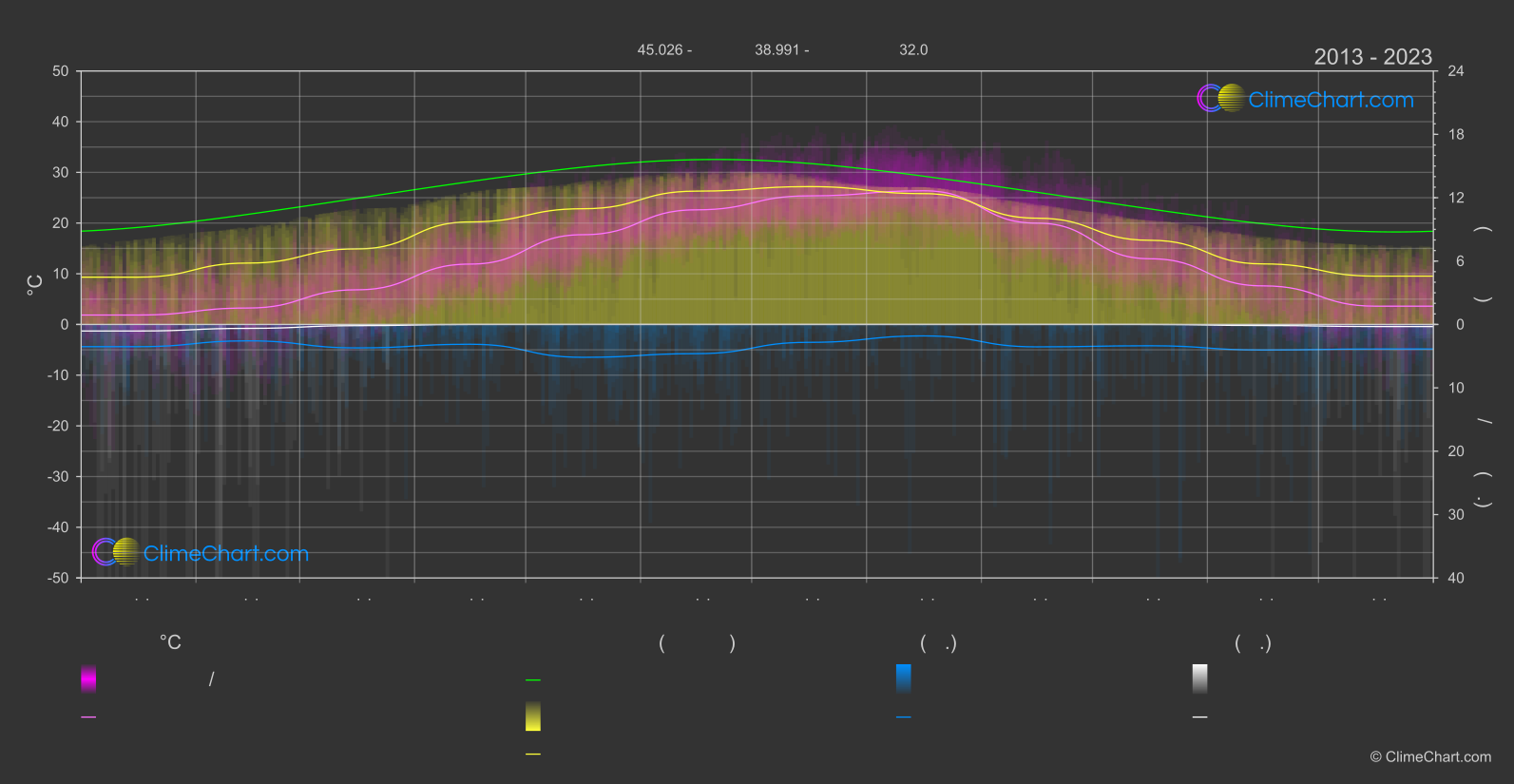
Task: Click the magenta temperature range legend swatch
Action: click(88, 679)
